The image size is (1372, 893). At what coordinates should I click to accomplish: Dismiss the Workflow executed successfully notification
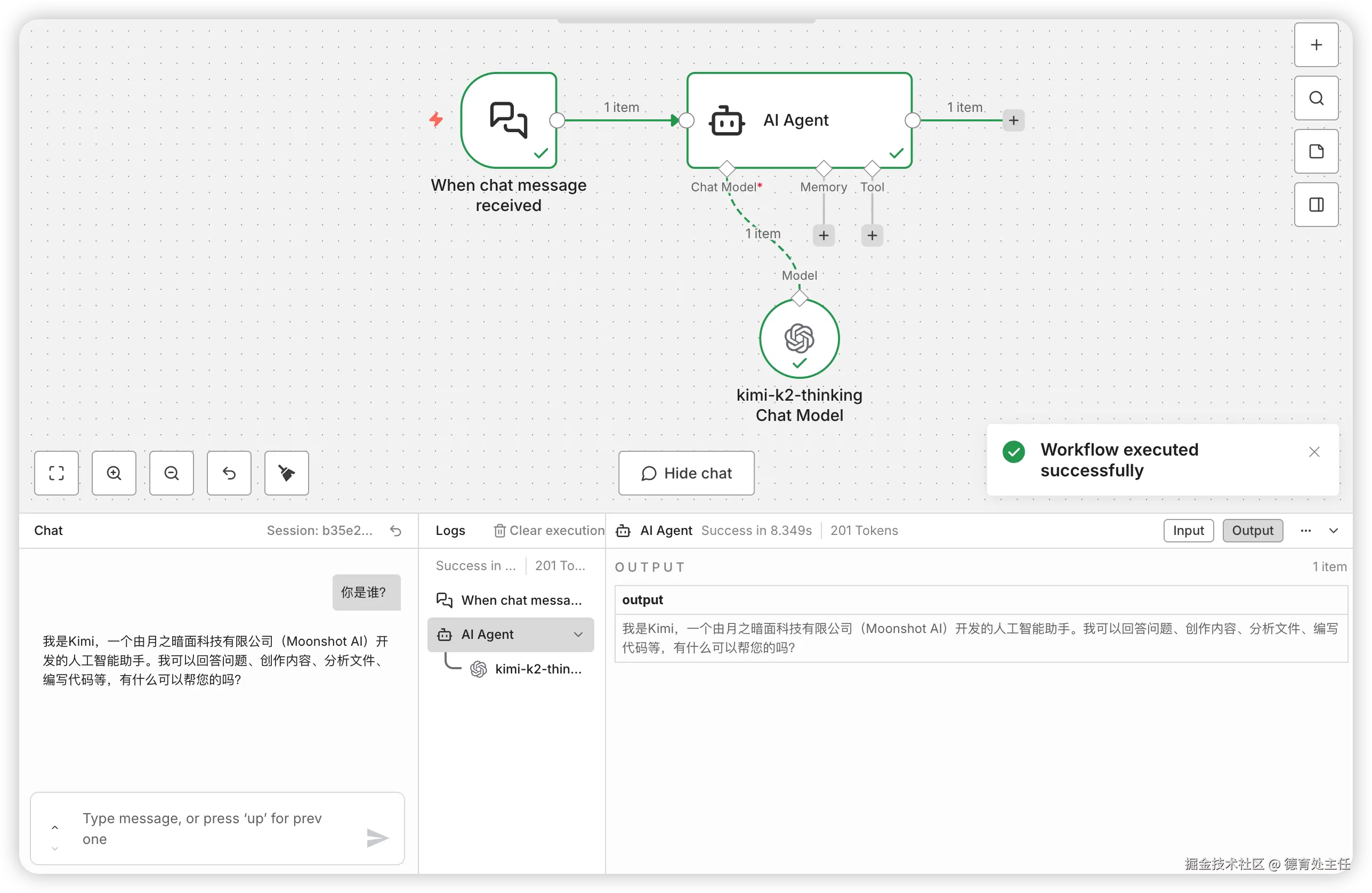click(x=1314, y=452)
